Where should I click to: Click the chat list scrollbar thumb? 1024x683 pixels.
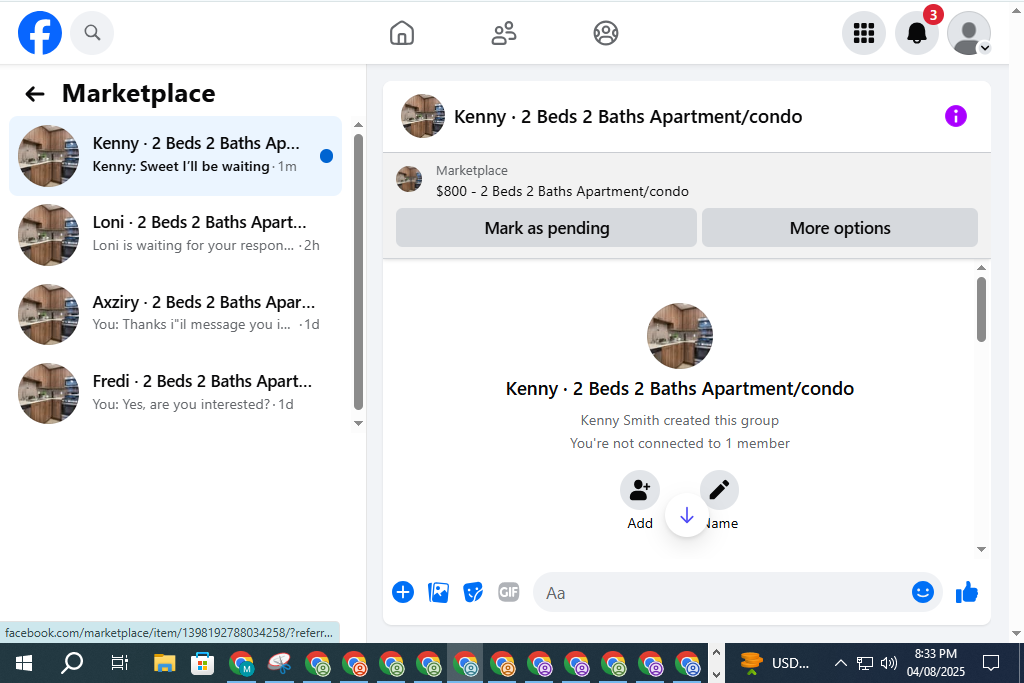(358, 272)
